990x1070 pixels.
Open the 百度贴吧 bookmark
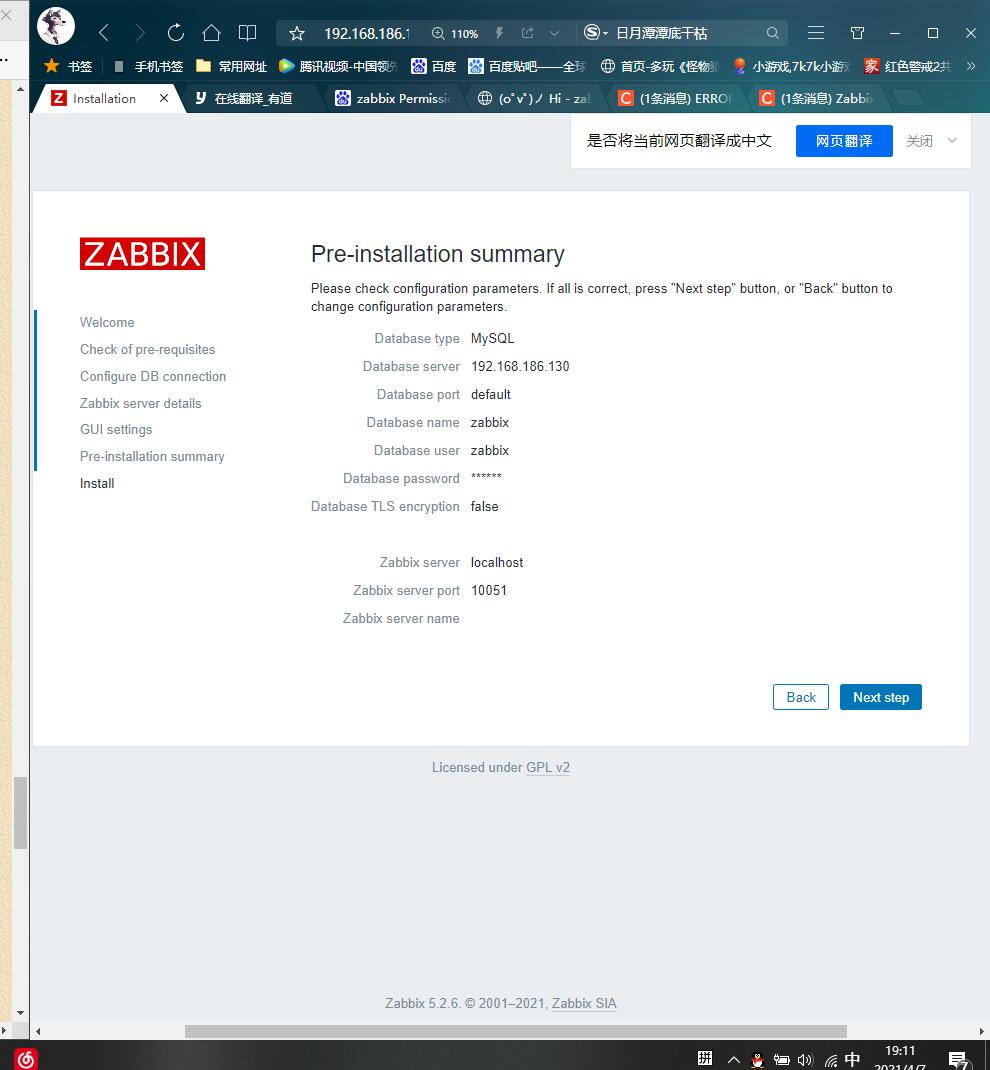point(527,66)
